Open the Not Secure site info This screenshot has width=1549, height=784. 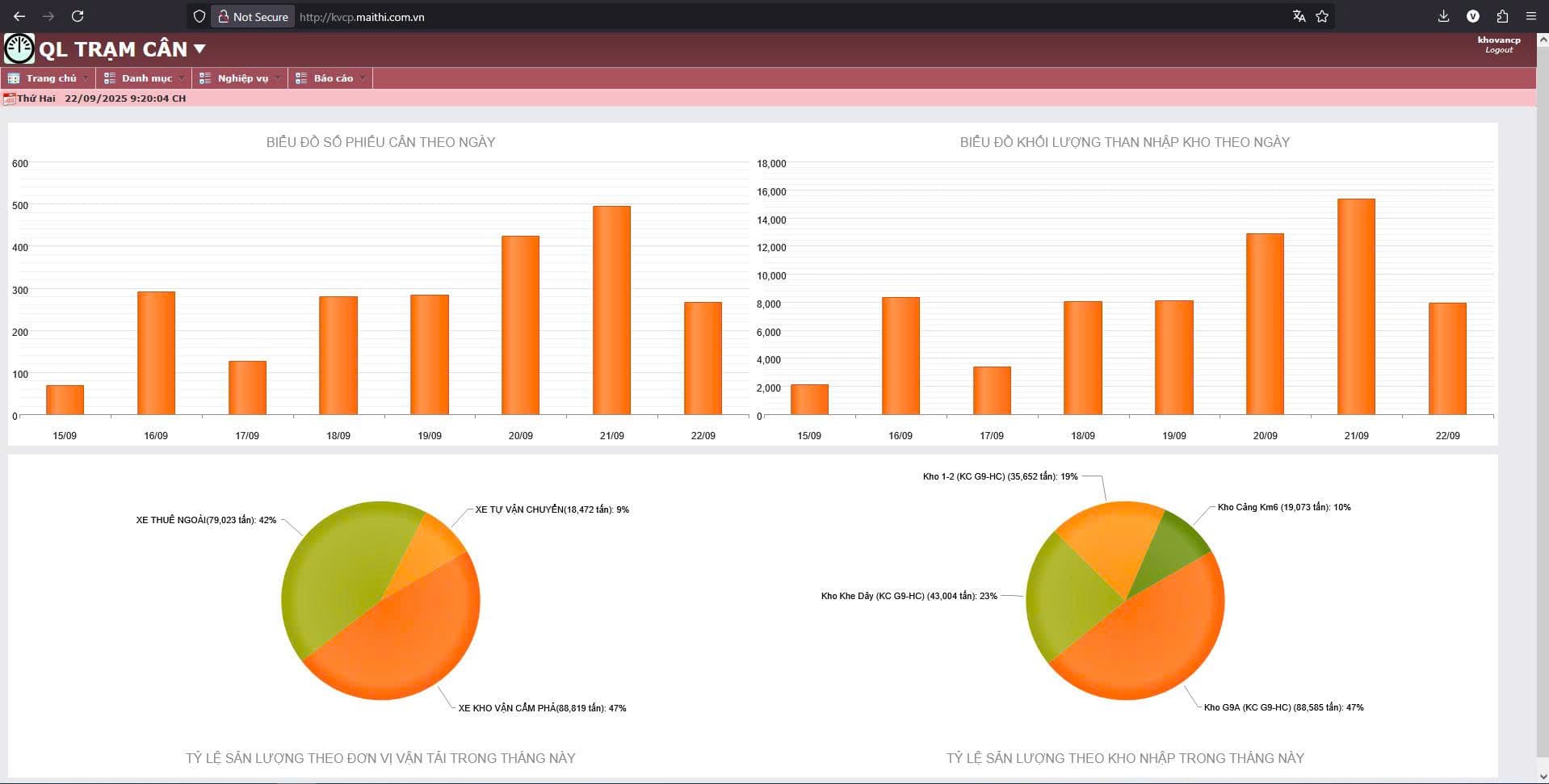(253, 16)
